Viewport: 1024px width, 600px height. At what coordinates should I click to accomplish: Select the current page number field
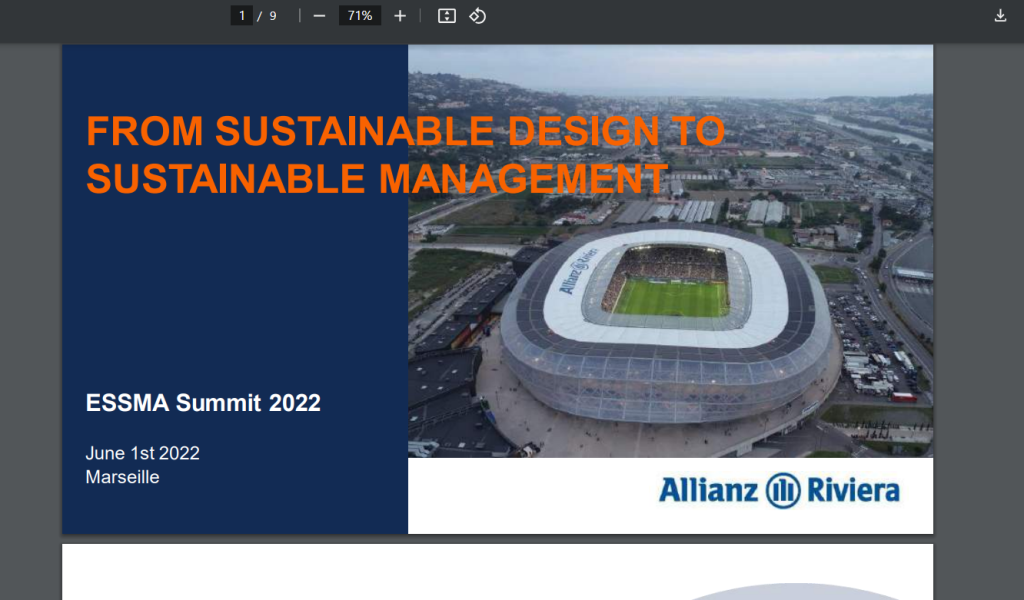click(x=242, y=16)
